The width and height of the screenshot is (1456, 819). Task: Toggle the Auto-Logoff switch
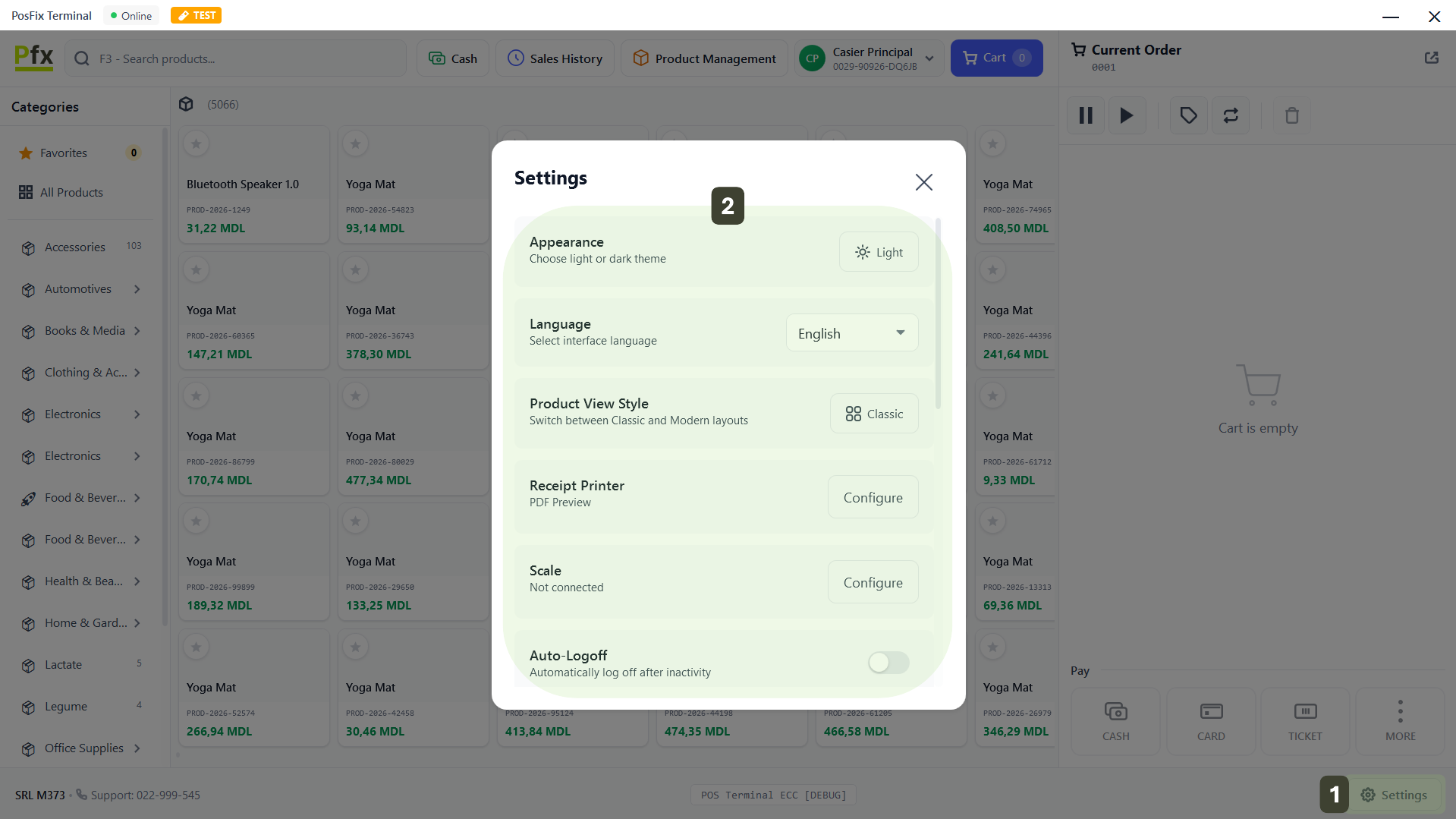(x=888, y=663)
